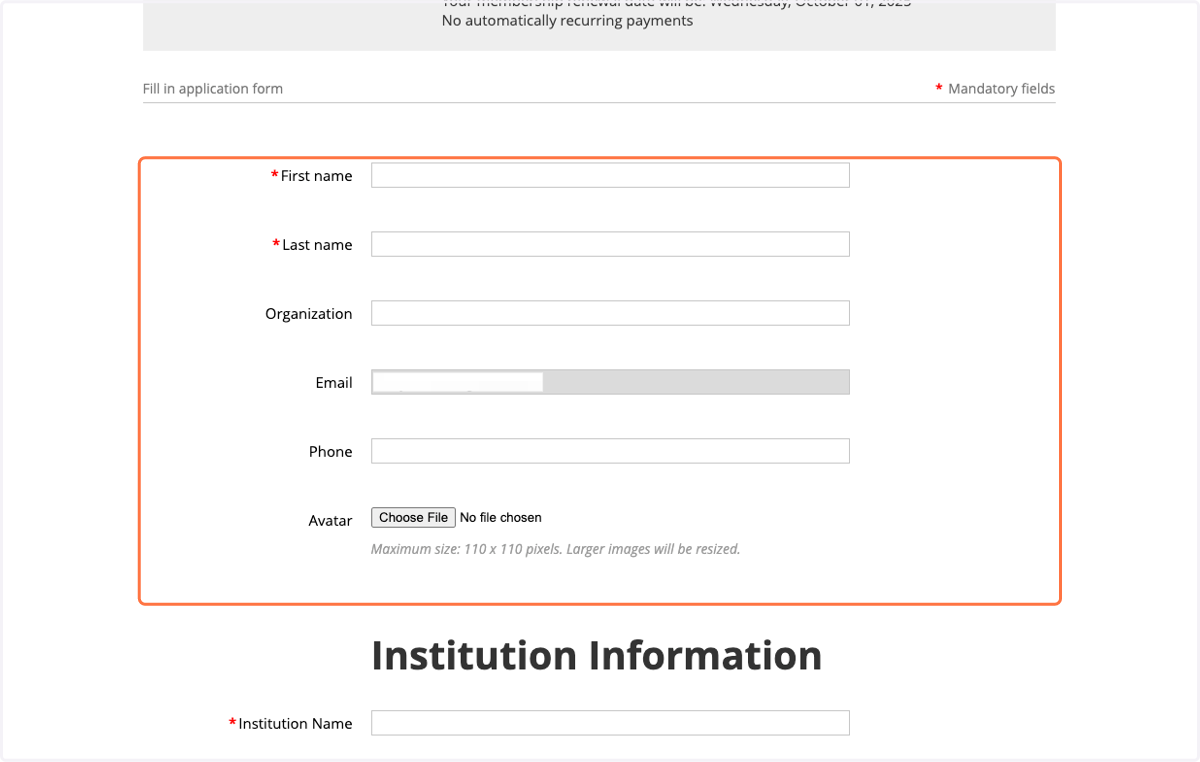Click the avatar maximum size hint text
This screenshot has height=762, width=1200.
point(556,549)
